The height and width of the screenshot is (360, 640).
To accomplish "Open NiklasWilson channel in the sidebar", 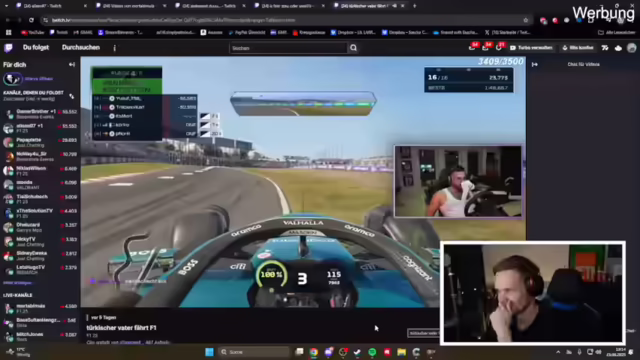I will (x=40, y=171).
